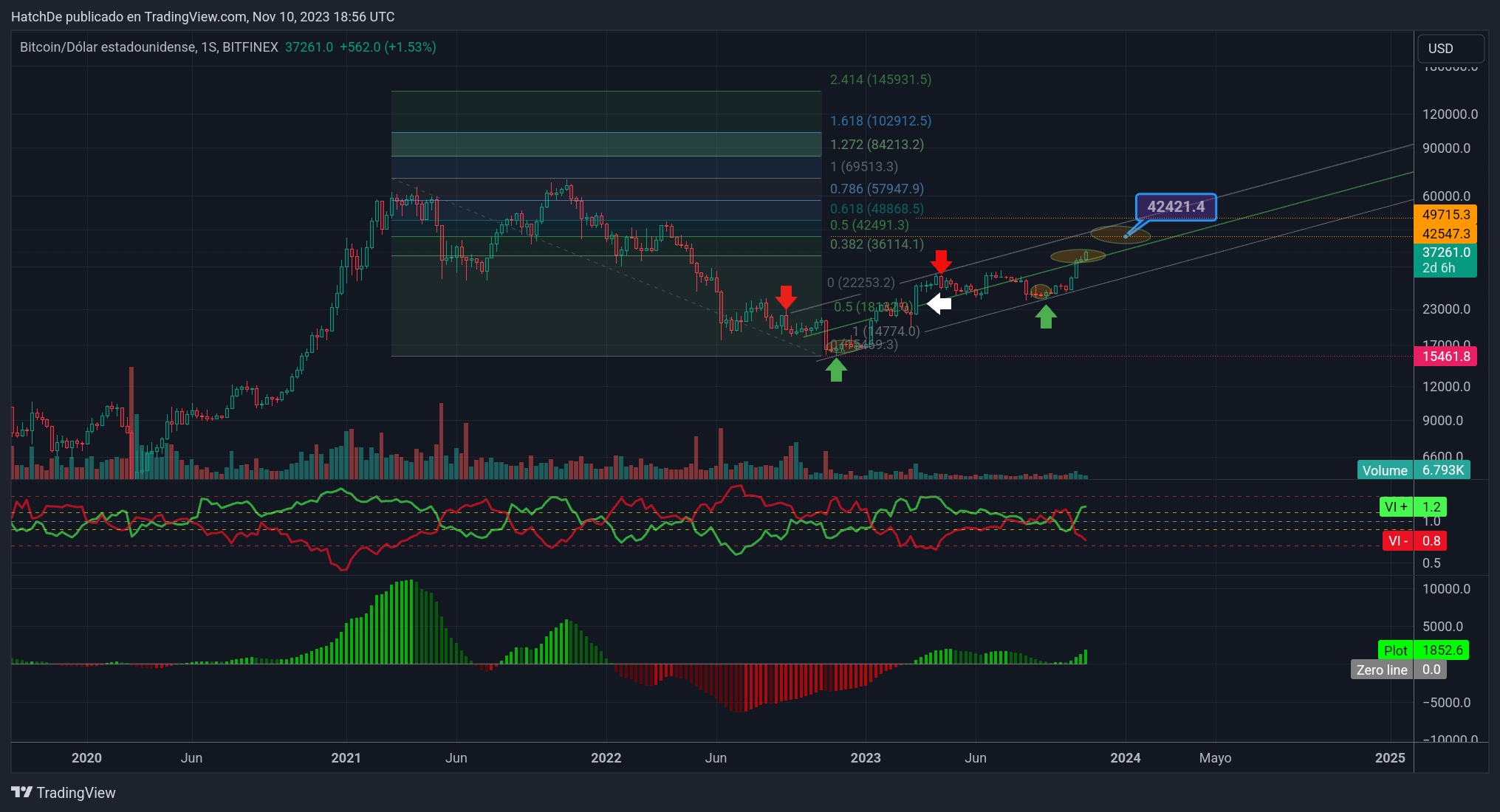Viewport: 1500px width, 812px height.
Task: Click the 2022 label on time axis
Action: (606, 757)
